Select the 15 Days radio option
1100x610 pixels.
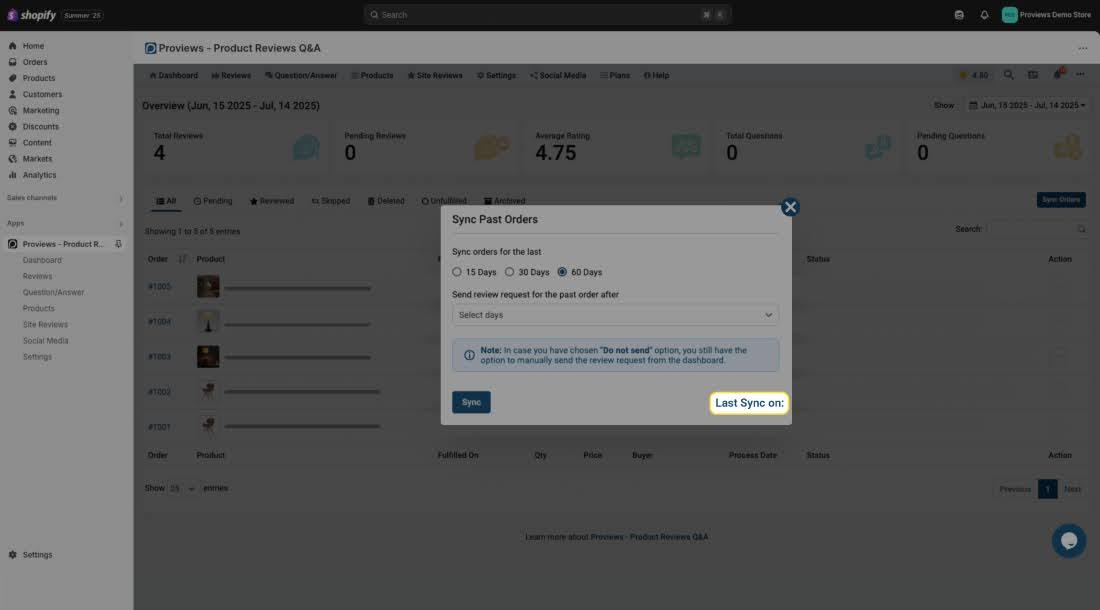457,272
